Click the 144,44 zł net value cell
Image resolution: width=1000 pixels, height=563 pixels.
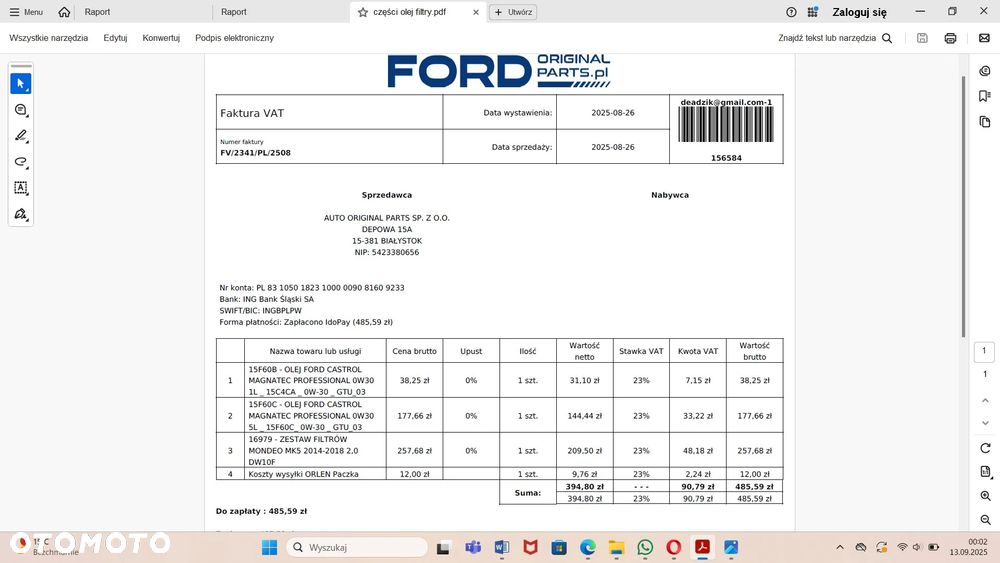[x=584, y=416]
